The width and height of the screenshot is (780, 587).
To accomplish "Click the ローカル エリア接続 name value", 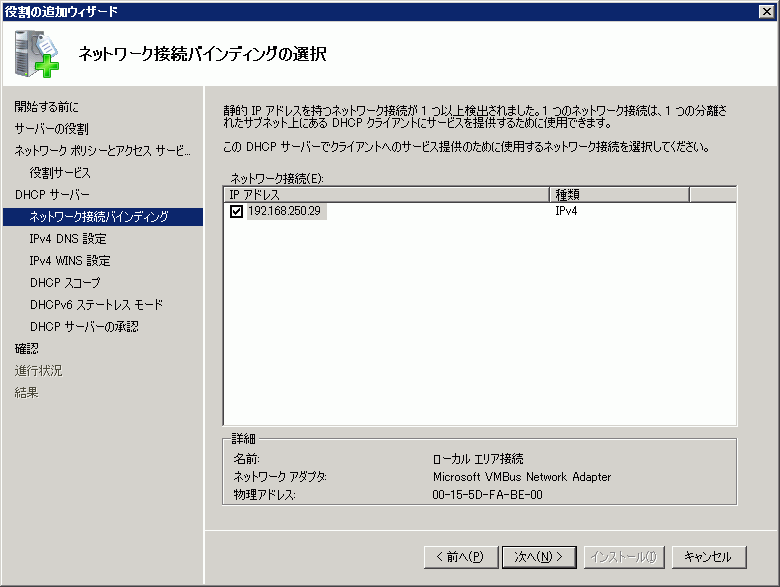I will [478, 459].
